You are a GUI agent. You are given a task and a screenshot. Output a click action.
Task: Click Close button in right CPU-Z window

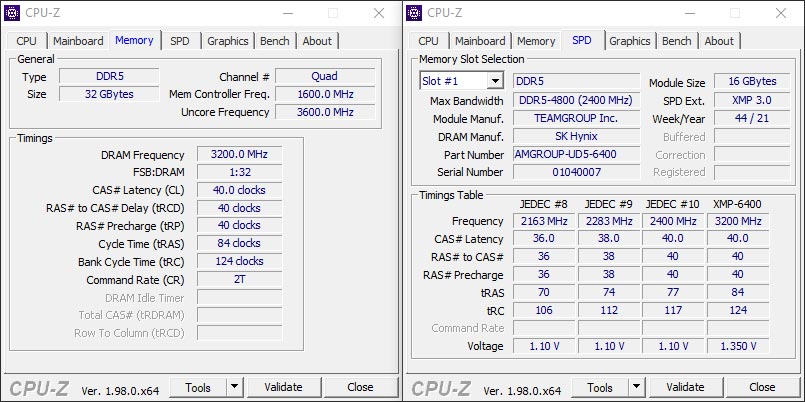click(x=762, y=387)
